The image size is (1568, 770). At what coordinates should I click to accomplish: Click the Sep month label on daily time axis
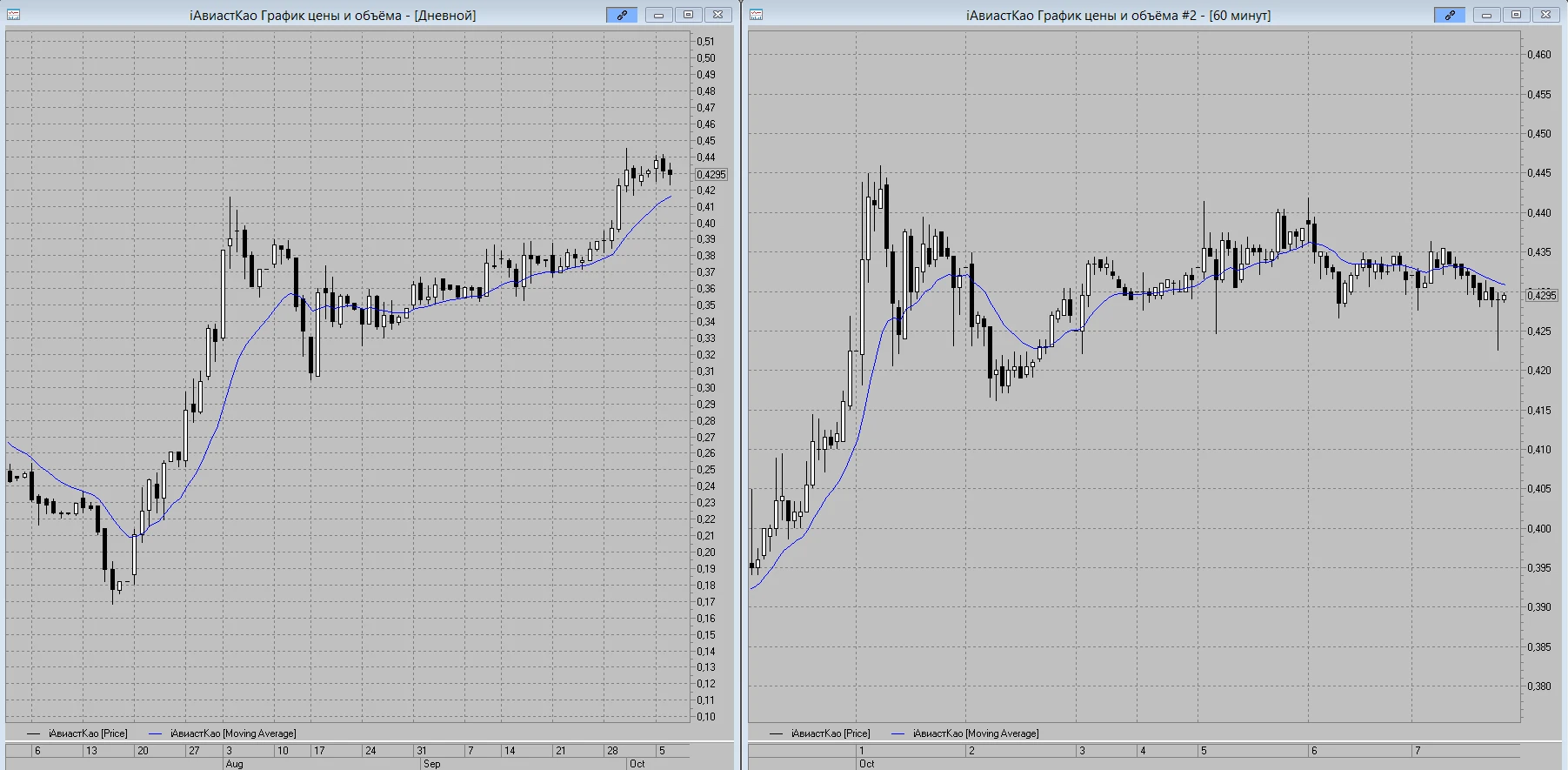pyautogui.click(x=431, y=764)
